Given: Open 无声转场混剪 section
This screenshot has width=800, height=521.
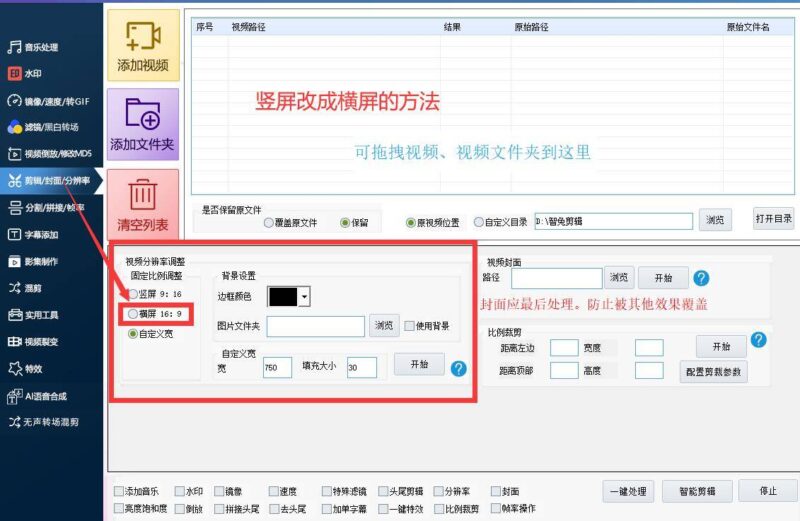Looking at the screenshot, I should point(43,422).
